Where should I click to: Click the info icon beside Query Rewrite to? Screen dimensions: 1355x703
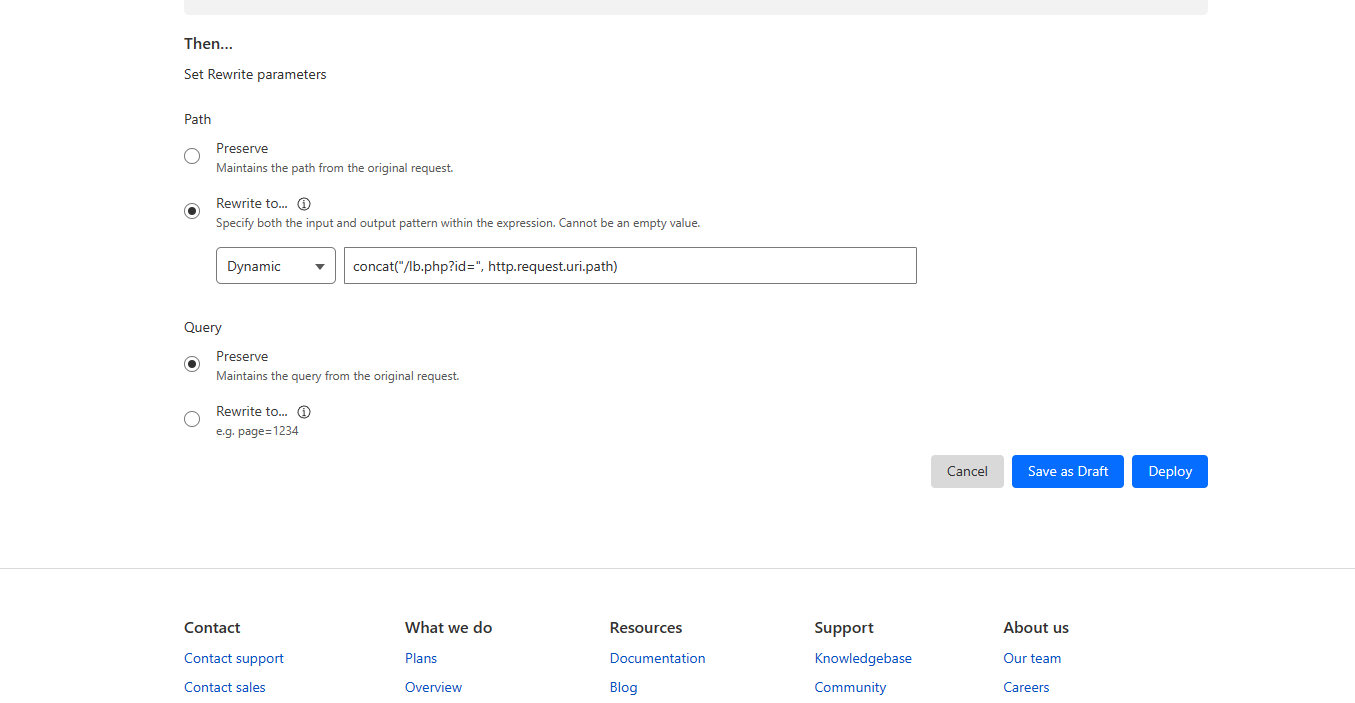click(x=304, y=412)
